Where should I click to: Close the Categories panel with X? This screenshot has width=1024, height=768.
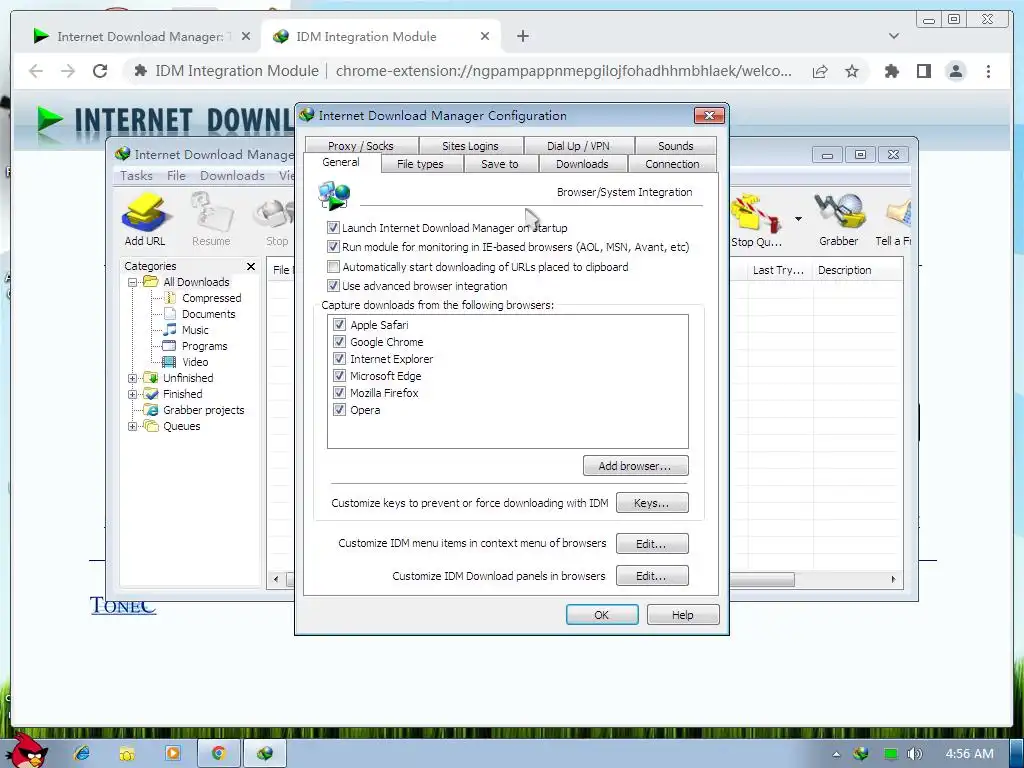tap(251, 266)
